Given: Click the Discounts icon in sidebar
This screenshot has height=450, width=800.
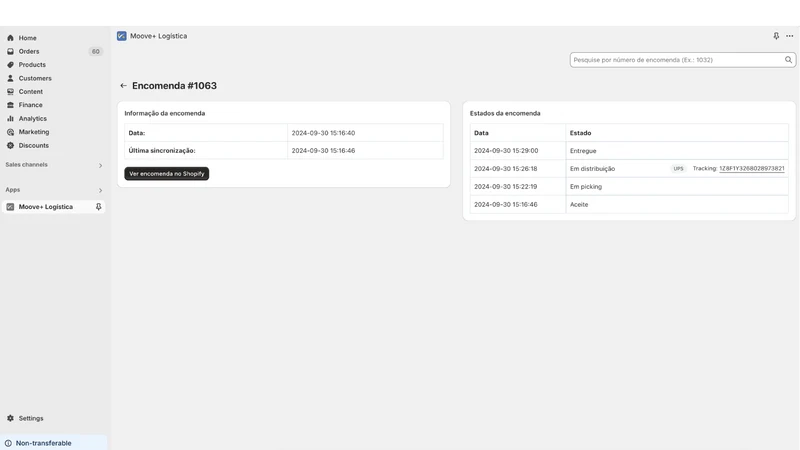Looking at the screenshot, I should pyautogui.click(x=10, y=145).
